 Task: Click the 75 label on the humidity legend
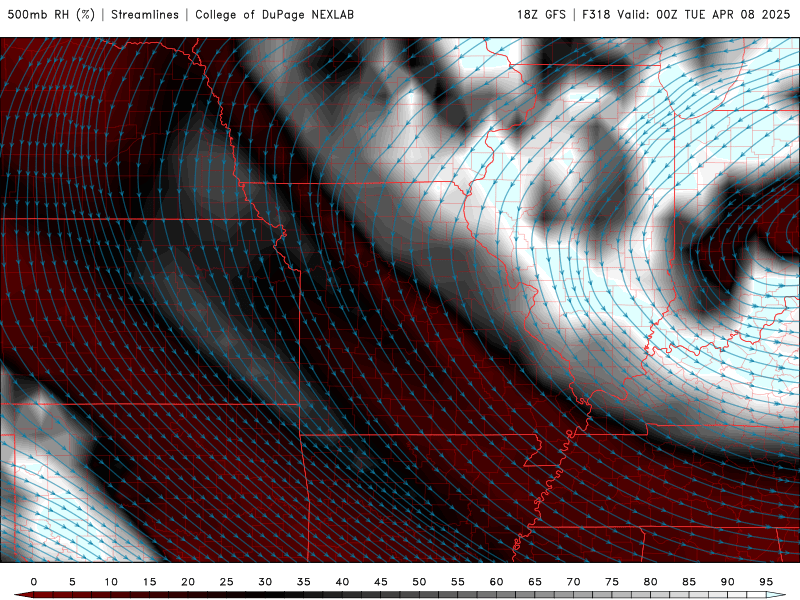coord(612,582)
